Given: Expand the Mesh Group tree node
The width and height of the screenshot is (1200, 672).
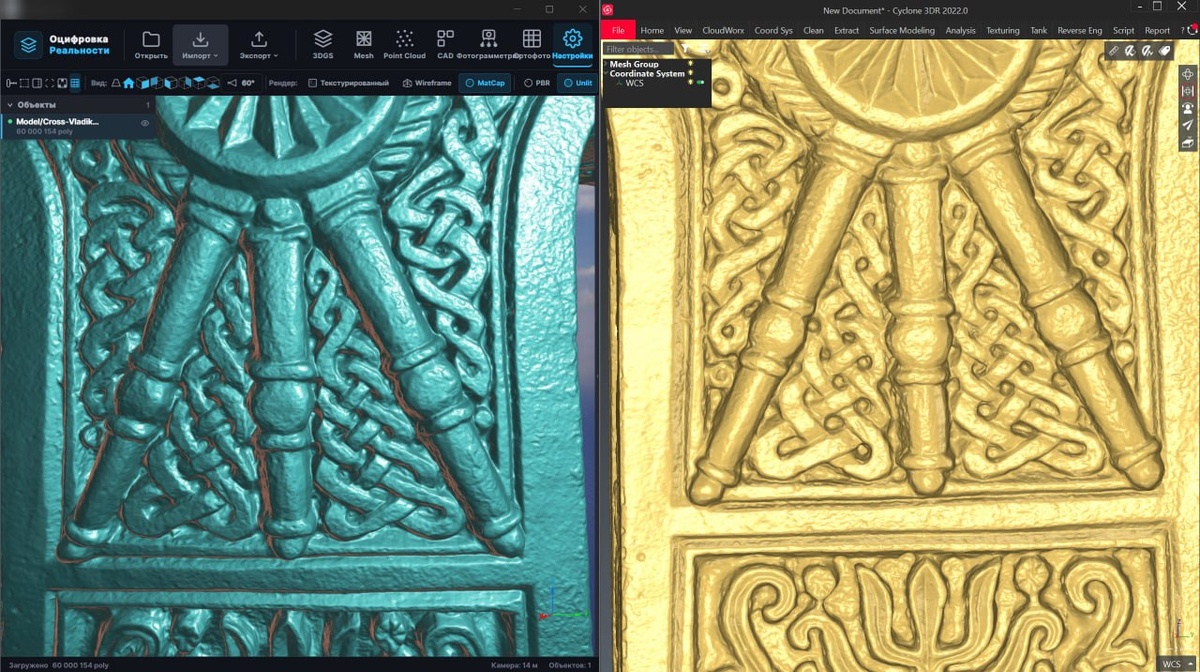Looking at the screenshot, I should tap(605, 64).
